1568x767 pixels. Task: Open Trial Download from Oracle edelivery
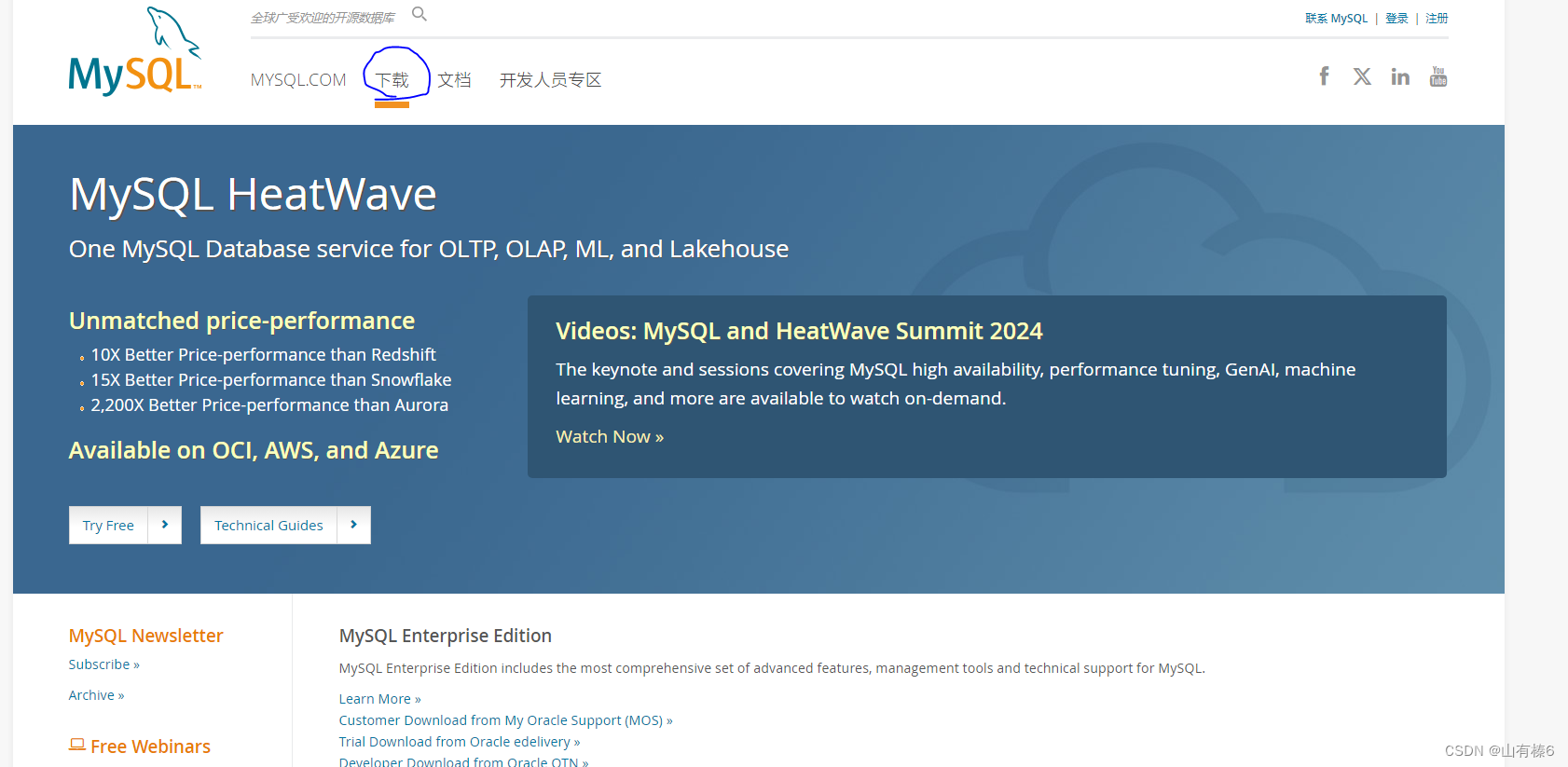coord(460,742)
